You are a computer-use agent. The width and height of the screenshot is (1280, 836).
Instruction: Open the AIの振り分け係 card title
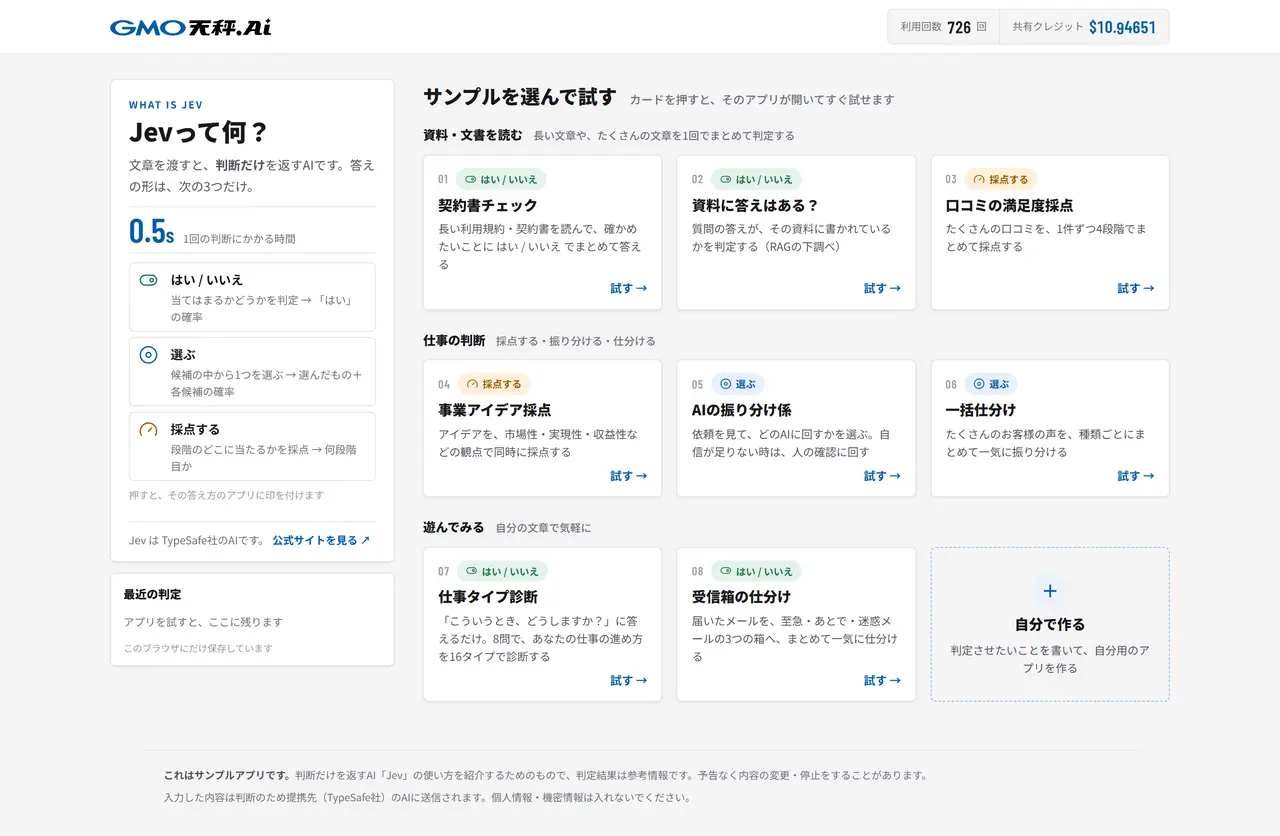coord(742,410)
